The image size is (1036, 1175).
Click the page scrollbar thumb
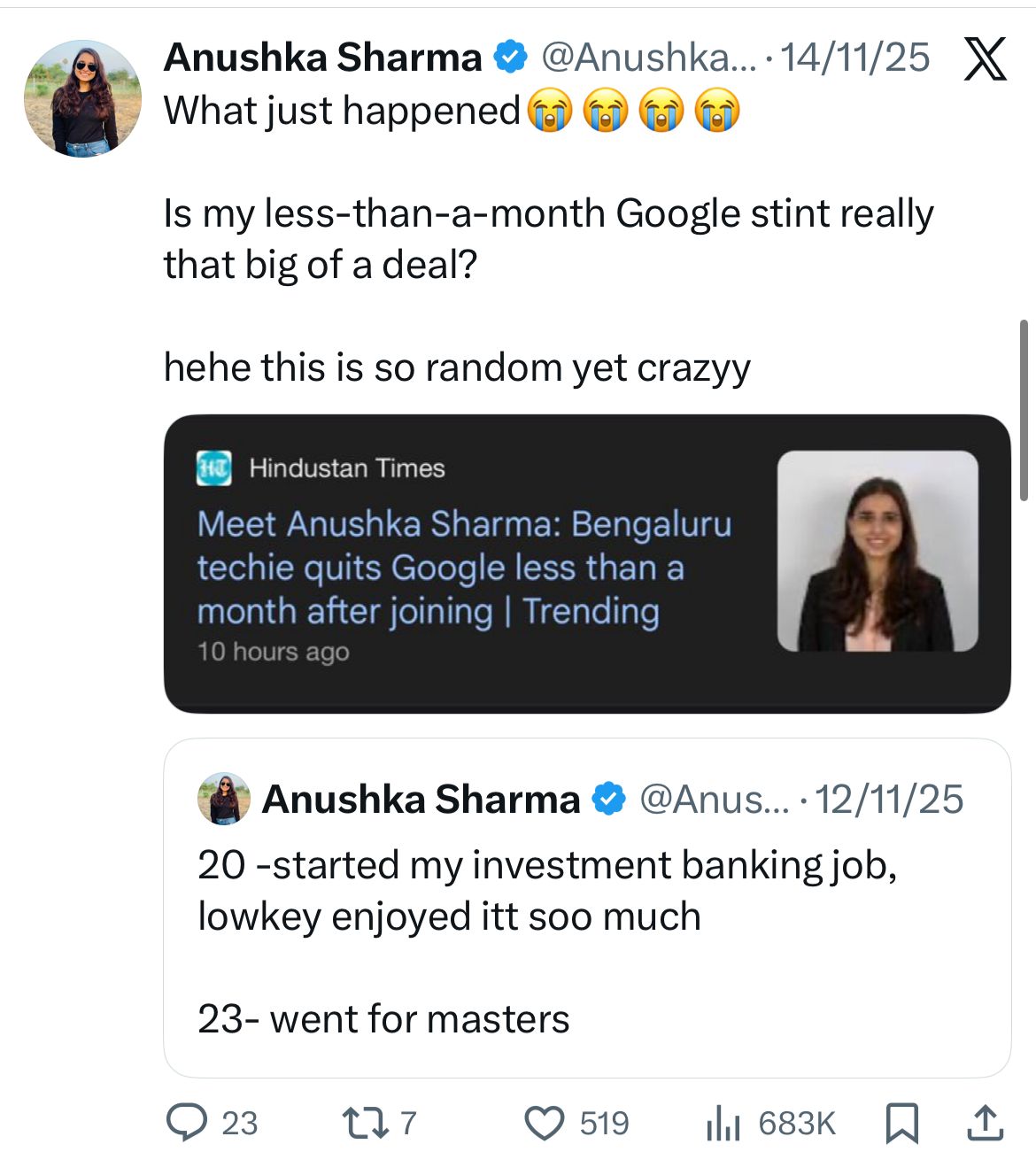(1024, 411)
